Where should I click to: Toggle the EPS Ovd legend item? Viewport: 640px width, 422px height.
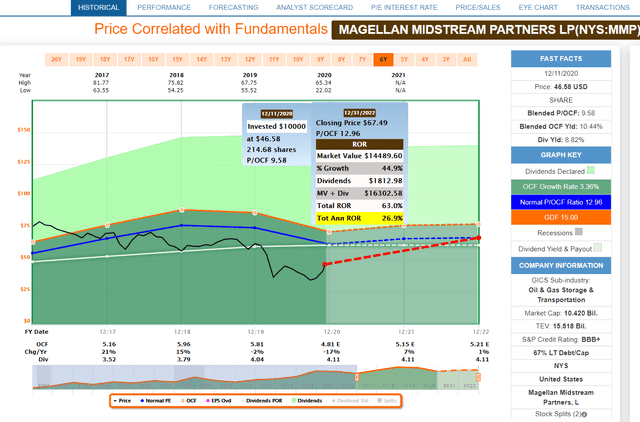pos(219,401)
